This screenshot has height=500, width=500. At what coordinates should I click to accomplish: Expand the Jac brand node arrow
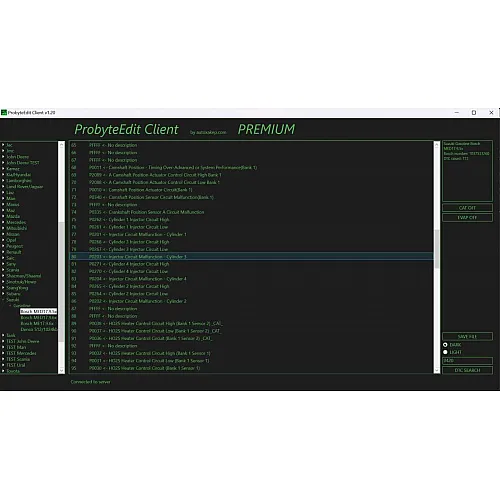tap(3, 145)
